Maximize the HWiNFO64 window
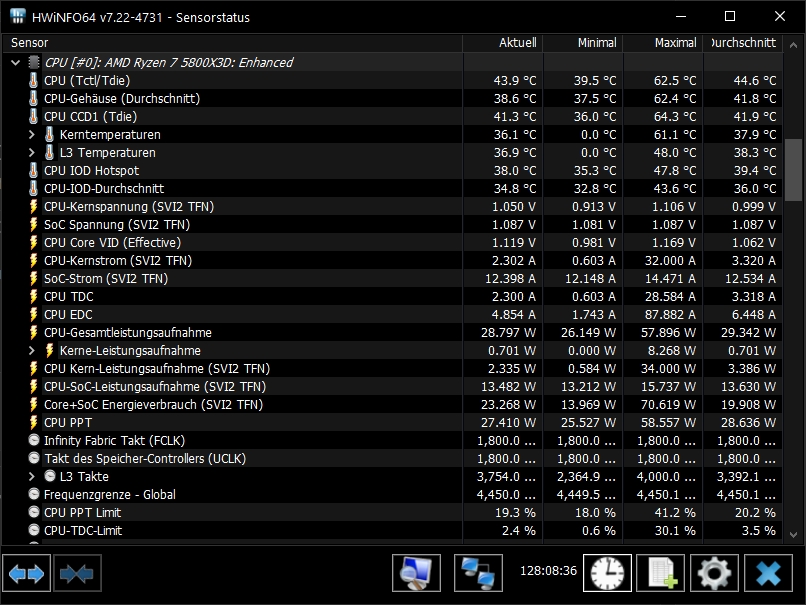The image size is (806, 605). pyautogui.click(x=730, y=16)
